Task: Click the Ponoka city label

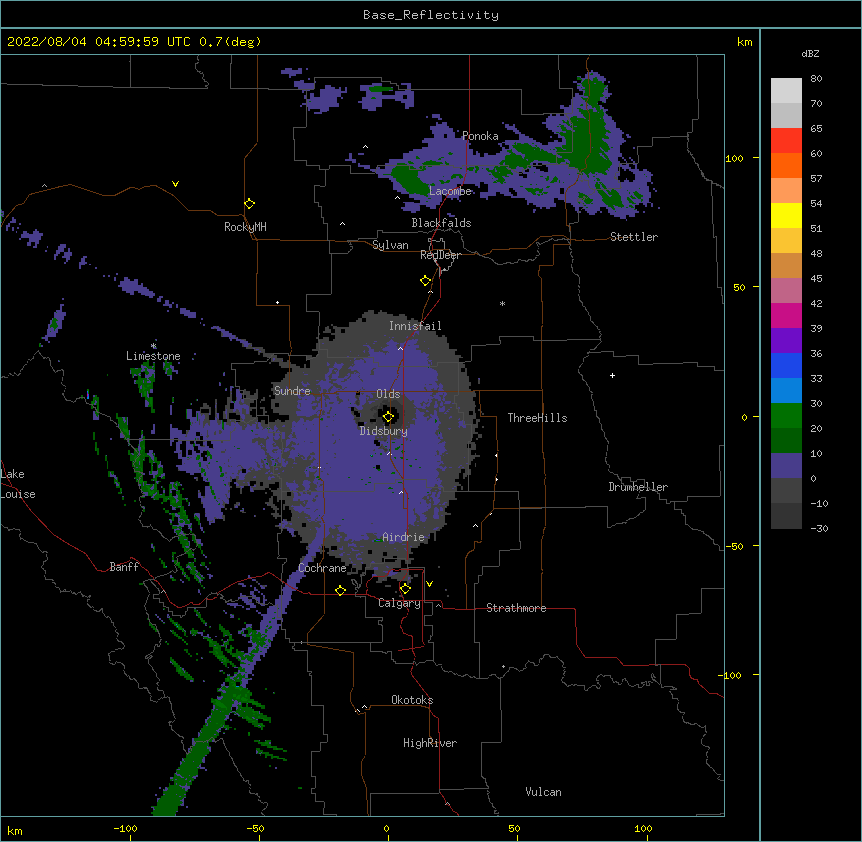Action: 480,136
